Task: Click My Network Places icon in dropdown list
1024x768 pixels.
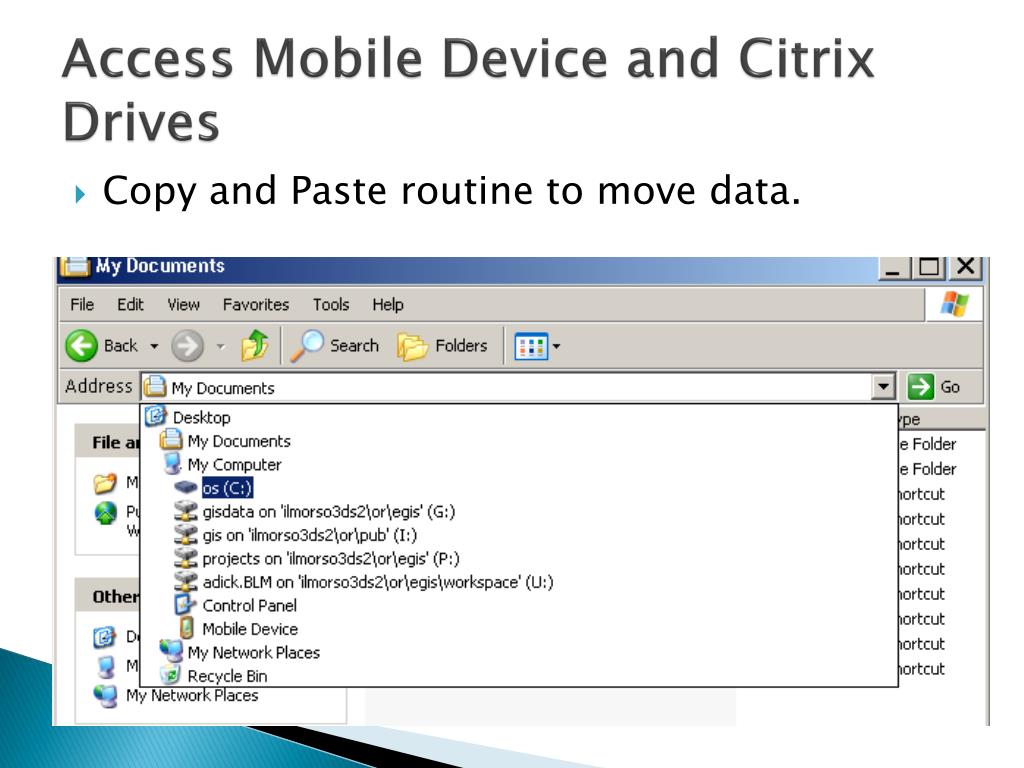Action: pos(171,651)
